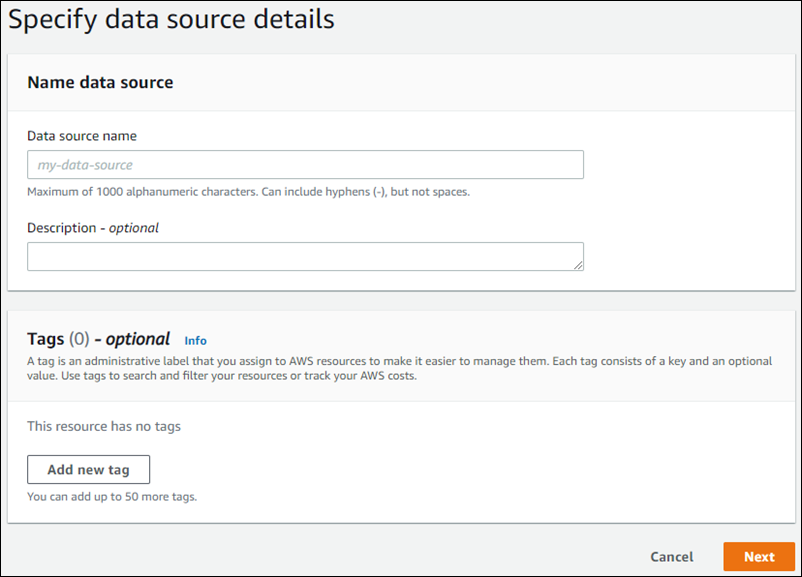The height and width of the screenshot is (577, 802).
Task: Click the Specify data source details title
Action: [x=170, y=19]
